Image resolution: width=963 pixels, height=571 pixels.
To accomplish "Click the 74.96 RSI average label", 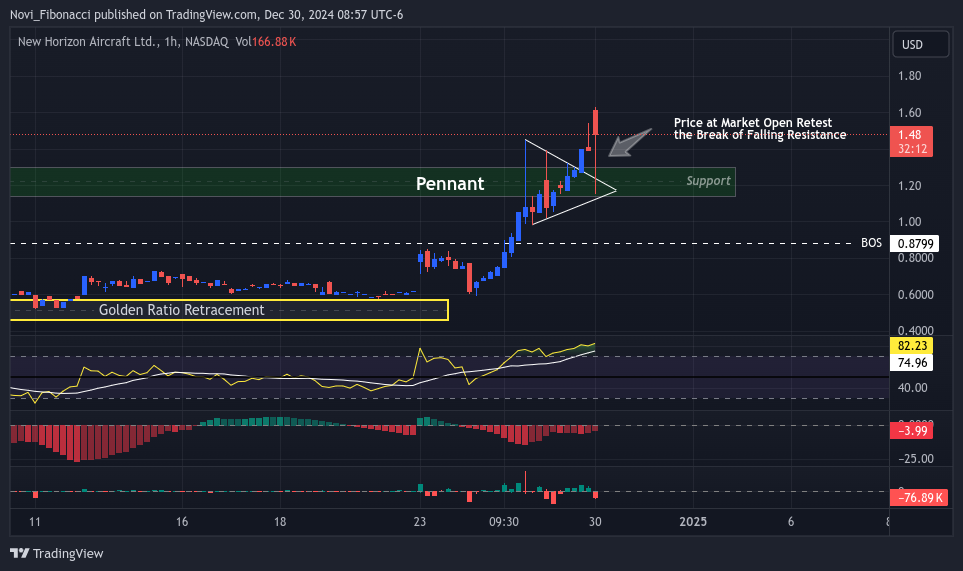I will [911, 362].
